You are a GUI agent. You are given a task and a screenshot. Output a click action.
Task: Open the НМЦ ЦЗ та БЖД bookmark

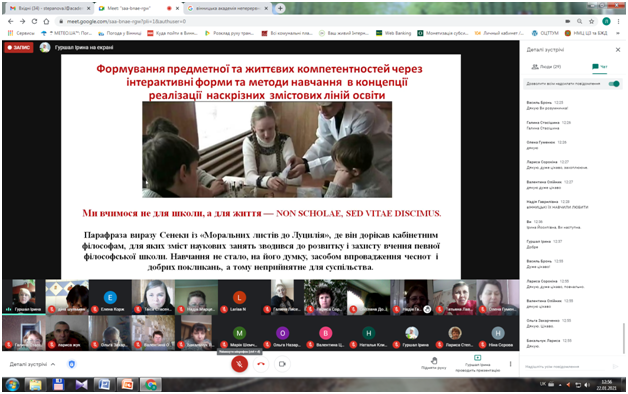pos(586,33)
